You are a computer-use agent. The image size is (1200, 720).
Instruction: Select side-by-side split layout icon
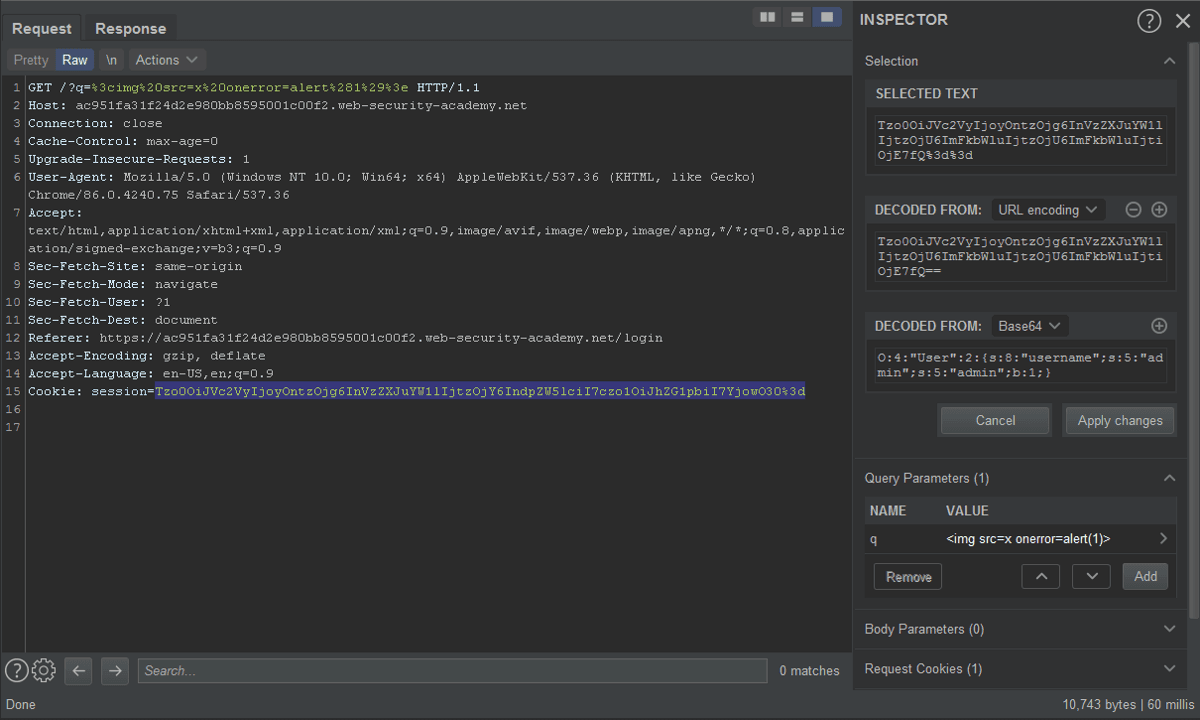[768, 17]
